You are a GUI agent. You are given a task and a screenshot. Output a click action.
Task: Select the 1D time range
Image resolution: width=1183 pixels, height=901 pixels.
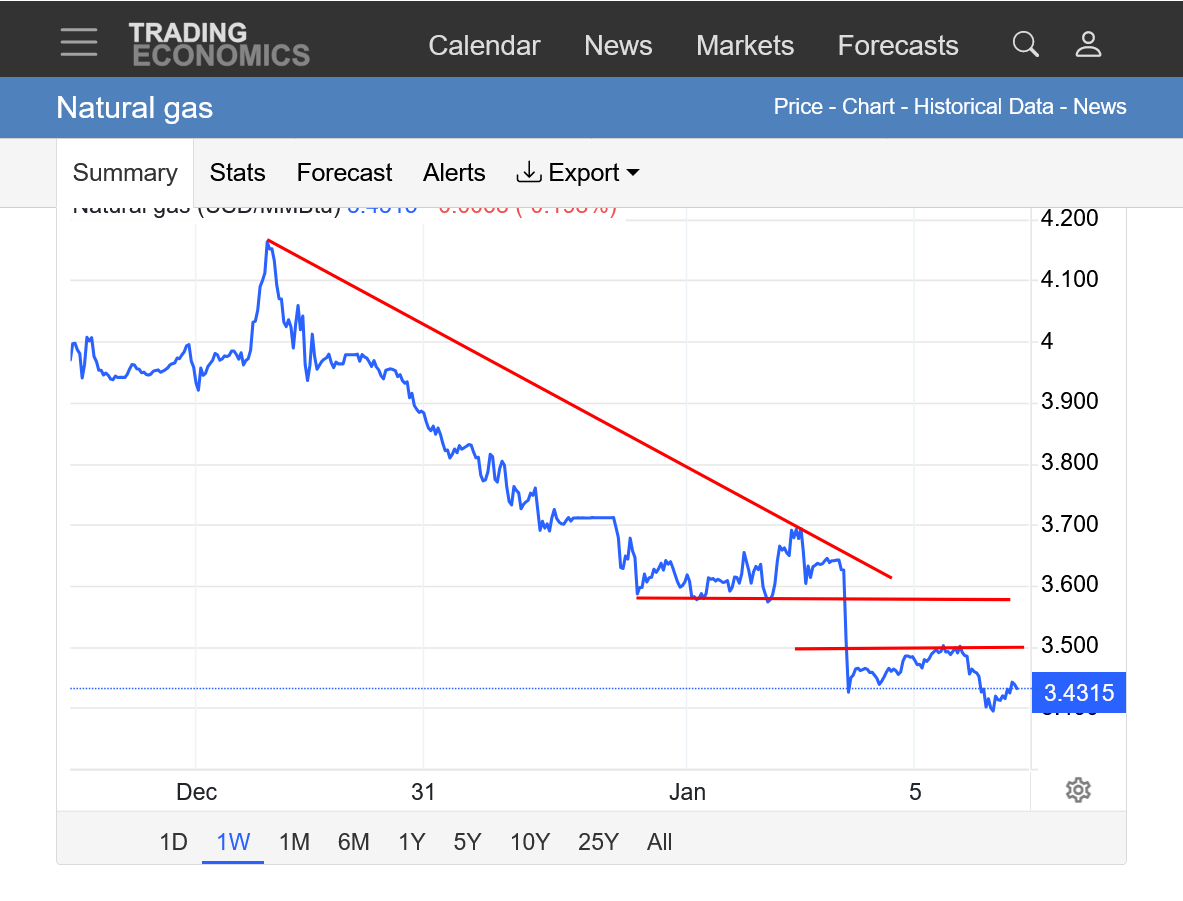click(173, 842)
